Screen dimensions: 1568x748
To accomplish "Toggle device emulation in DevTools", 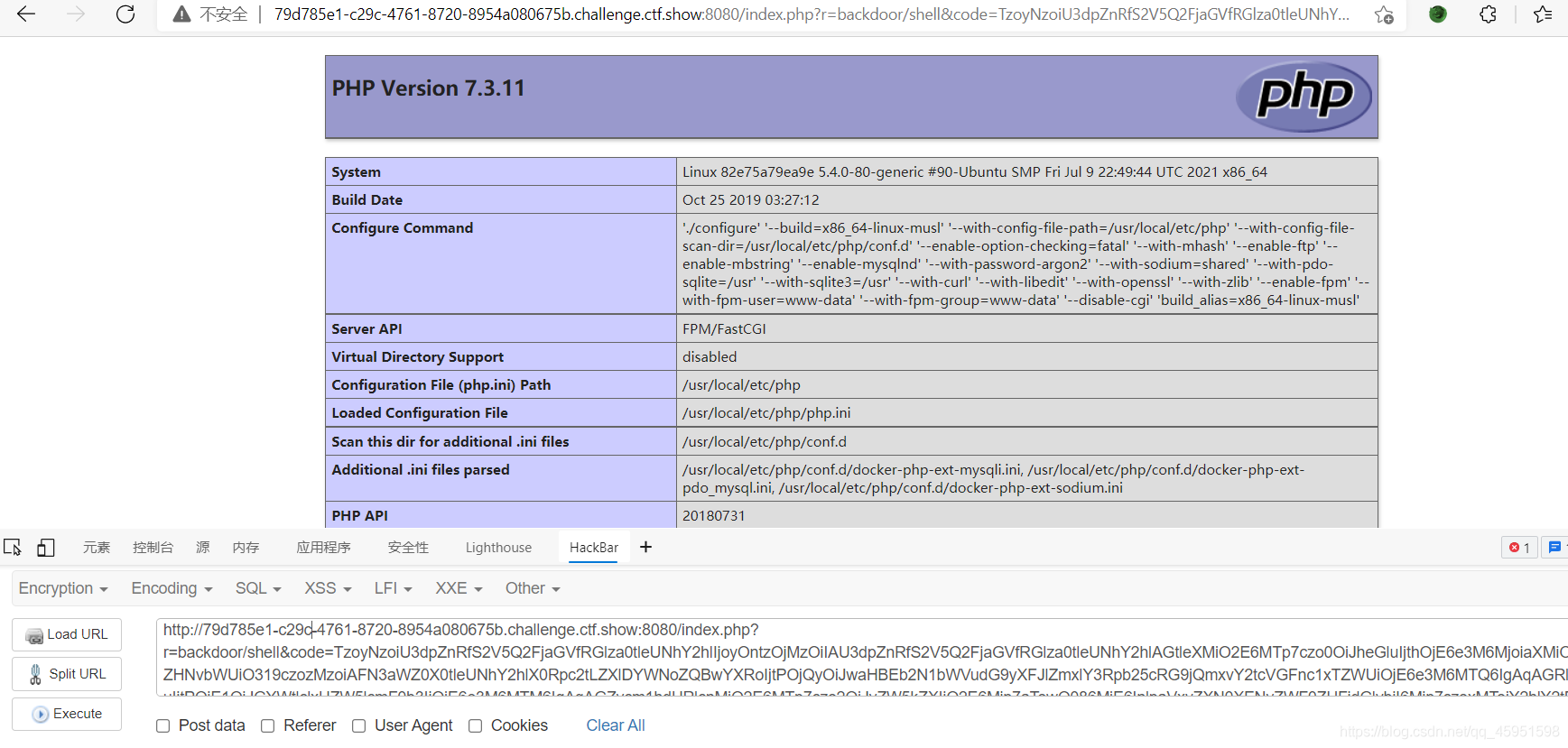I will [46, 548].
